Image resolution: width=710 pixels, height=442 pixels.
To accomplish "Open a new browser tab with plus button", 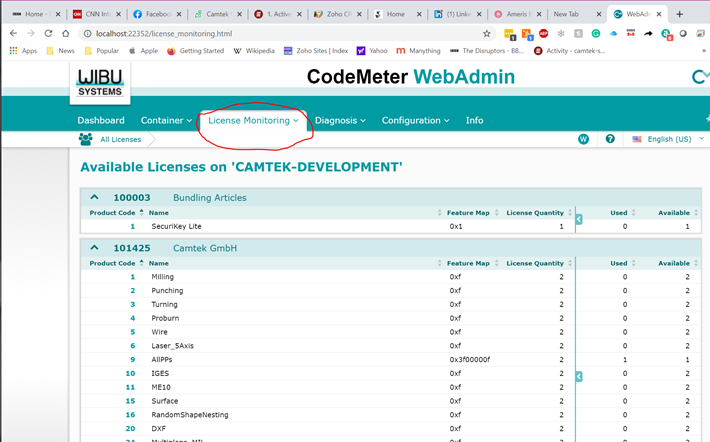I will point(680,14).
